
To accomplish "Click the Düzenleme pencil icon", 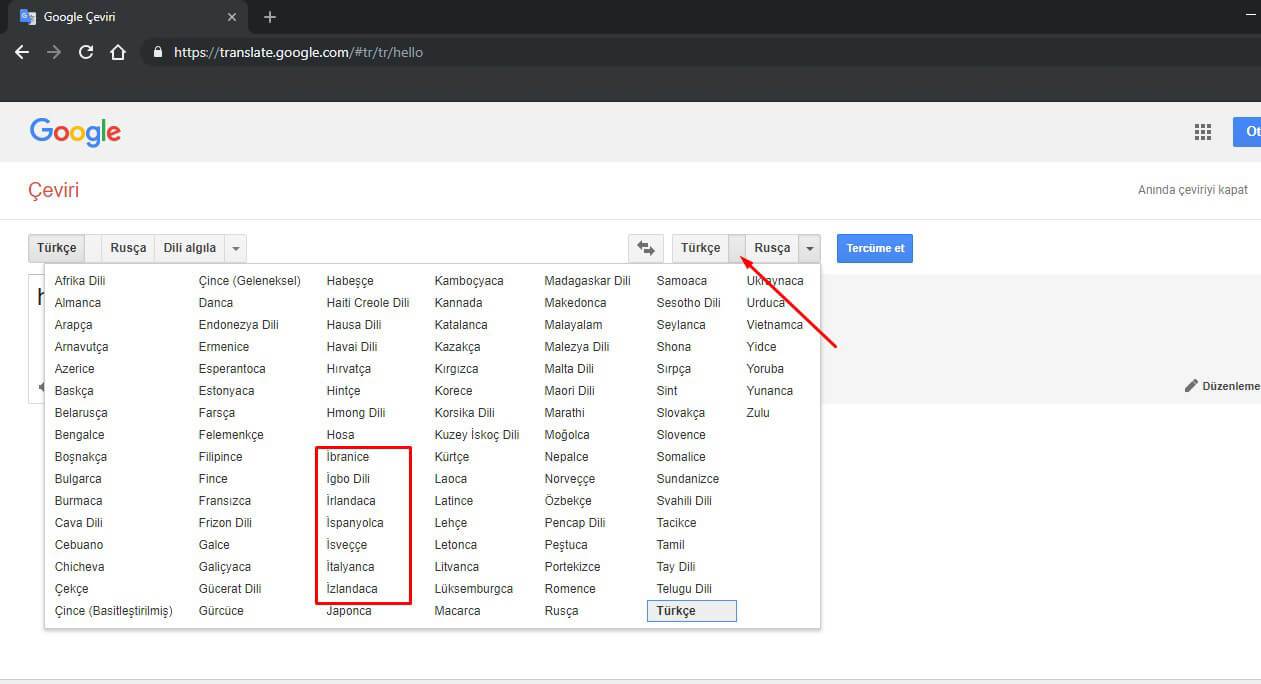I will (x=1191, y=386).
